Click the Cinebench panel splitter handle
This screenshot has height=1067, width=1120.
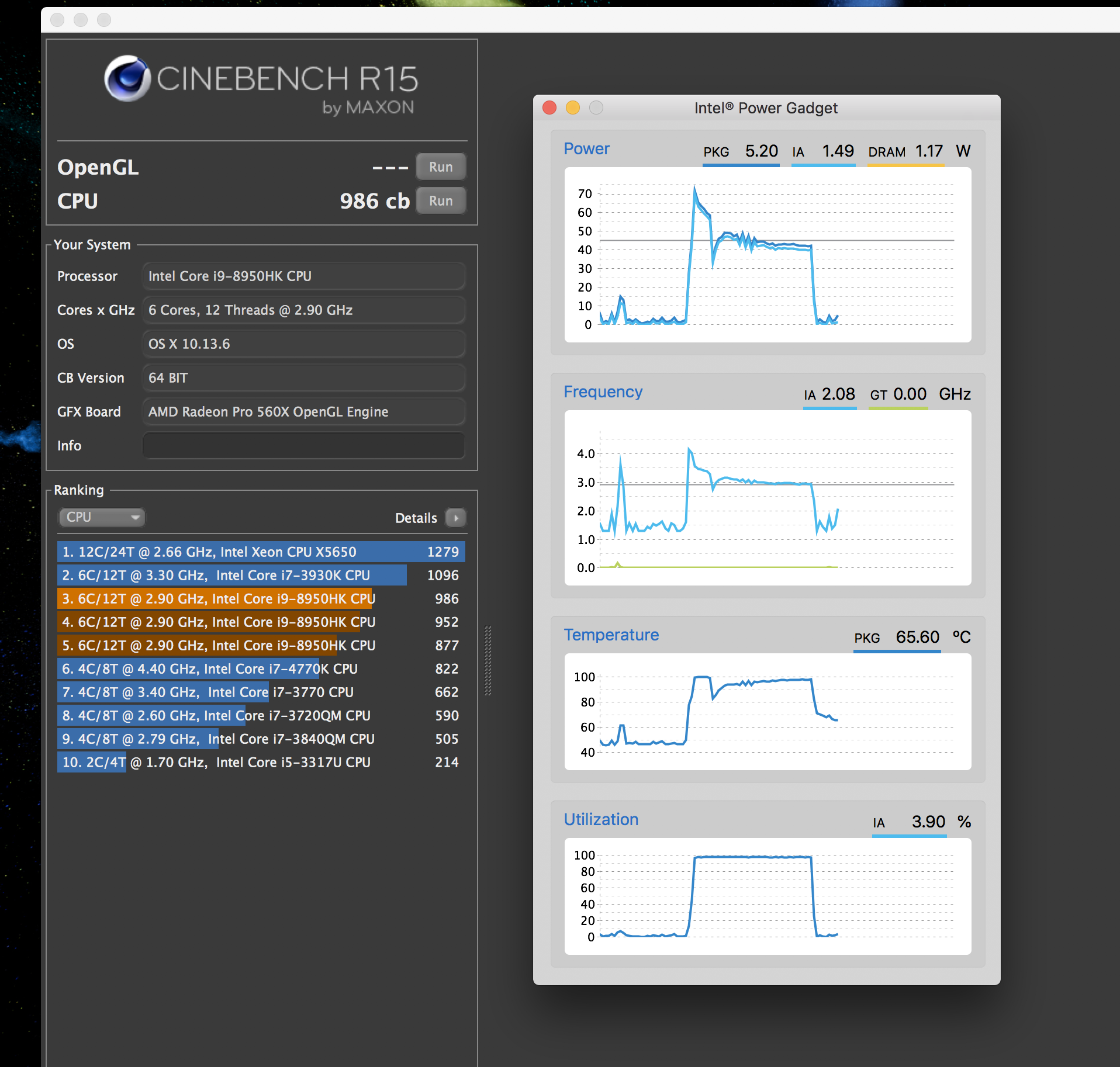pos(488,661)
